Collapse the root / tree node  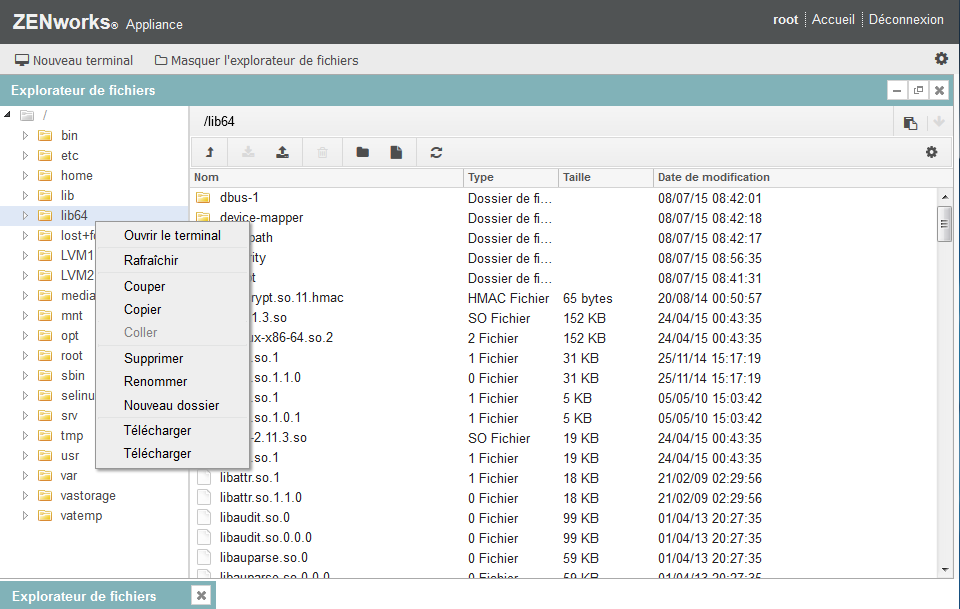[x=9, y=115]
